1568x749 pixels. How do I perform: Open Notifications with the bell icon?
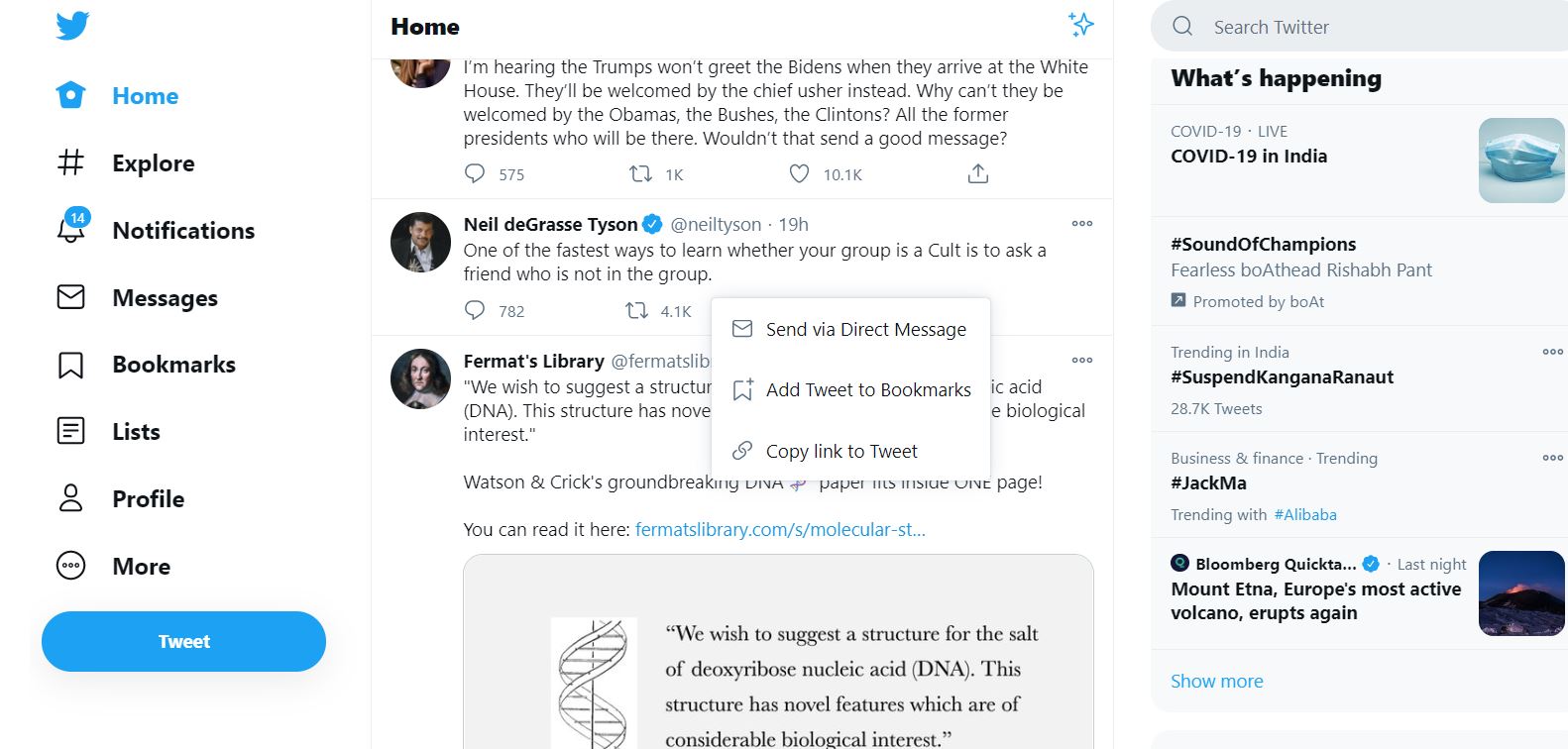click(x=71, y=230)
